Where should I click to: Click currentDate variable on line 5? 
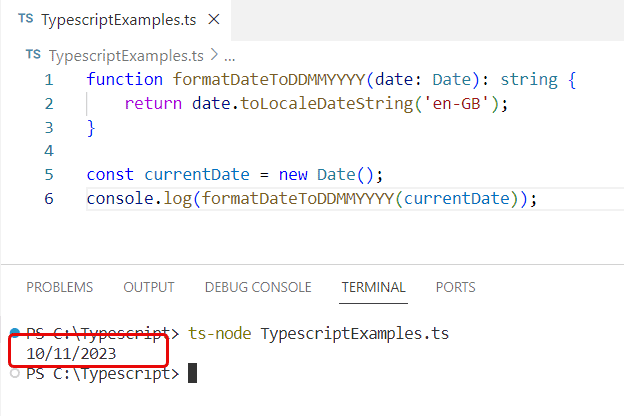coord(197,175)
